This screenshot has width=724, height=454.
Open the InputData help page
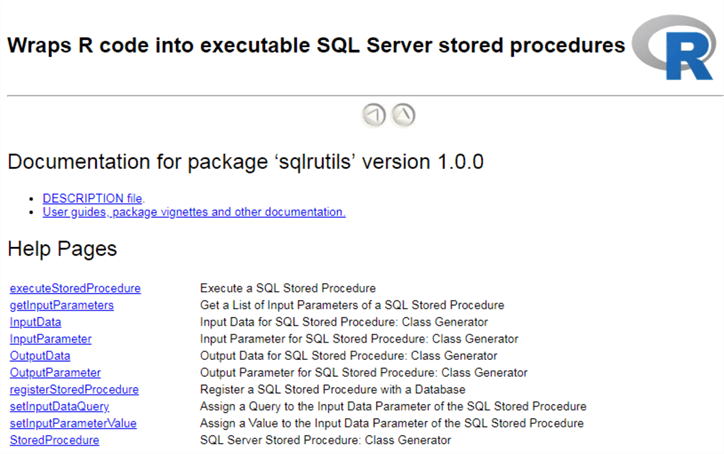point(35,322)
